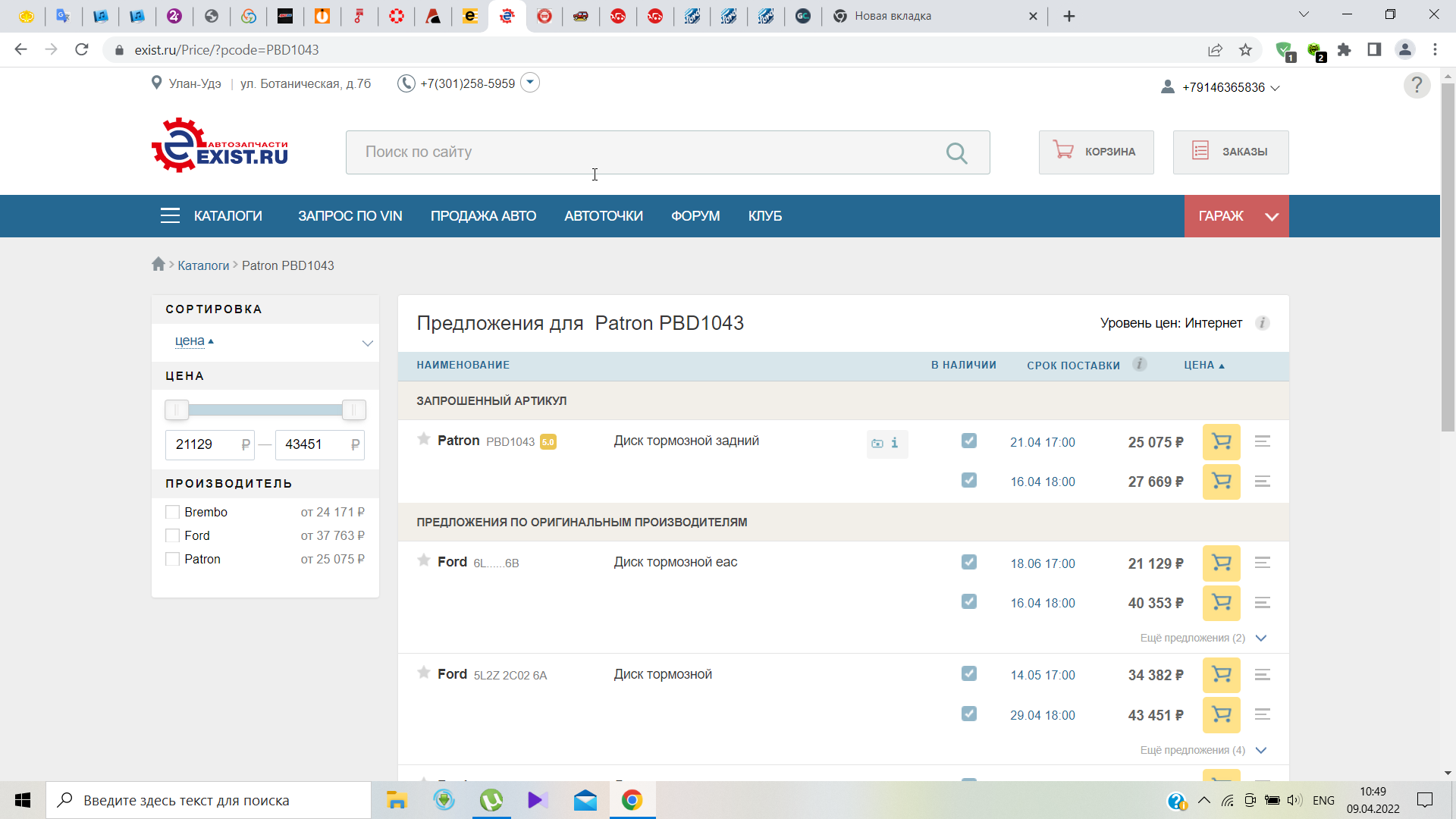Toggle in-stock checkbox for 43 451 ₽ offer
The height and width of the screenshot is (819, 1456).
[x=969, y=714]
